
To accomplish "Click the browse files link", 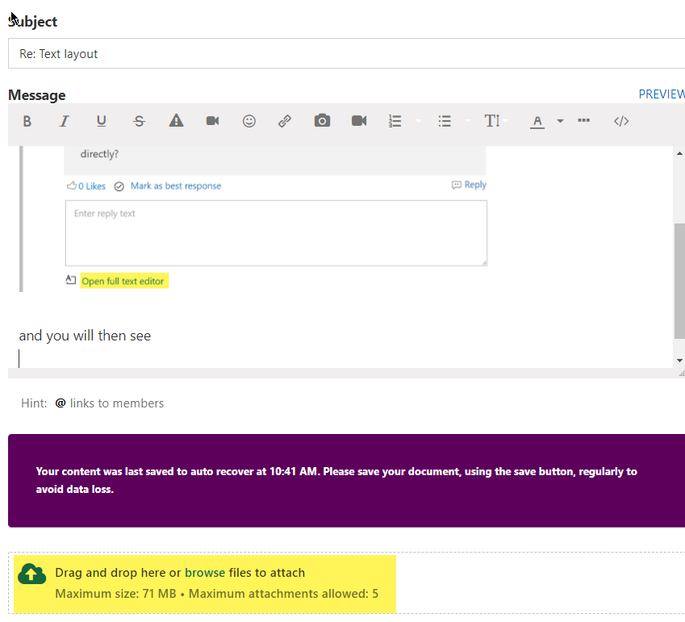I will coord(205,573).
